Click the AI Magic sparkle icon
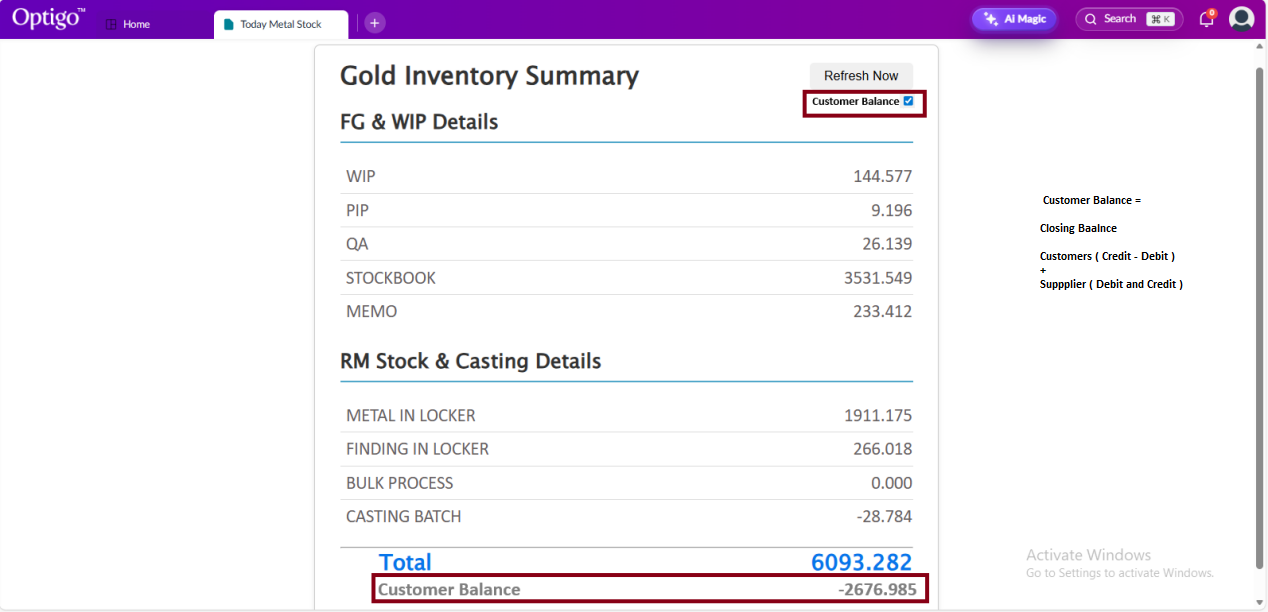 (x=991, y=19)
